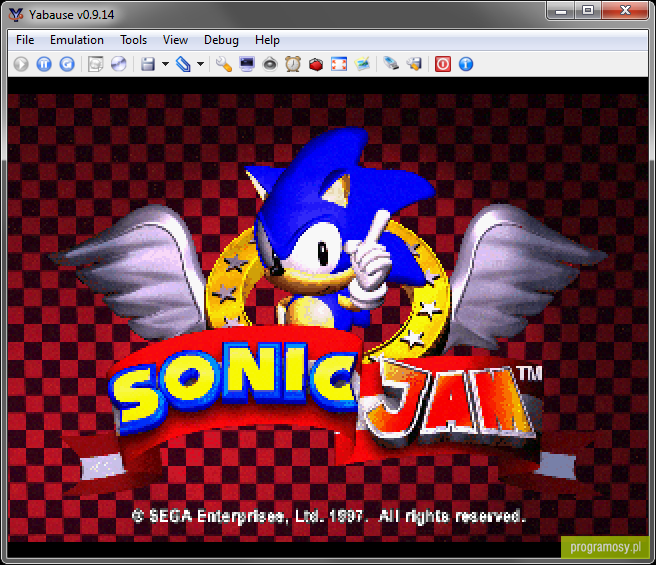The height and width of the screenshot is (565, 656).
Task: Close the Yabause window
Action: click(625, 11)
